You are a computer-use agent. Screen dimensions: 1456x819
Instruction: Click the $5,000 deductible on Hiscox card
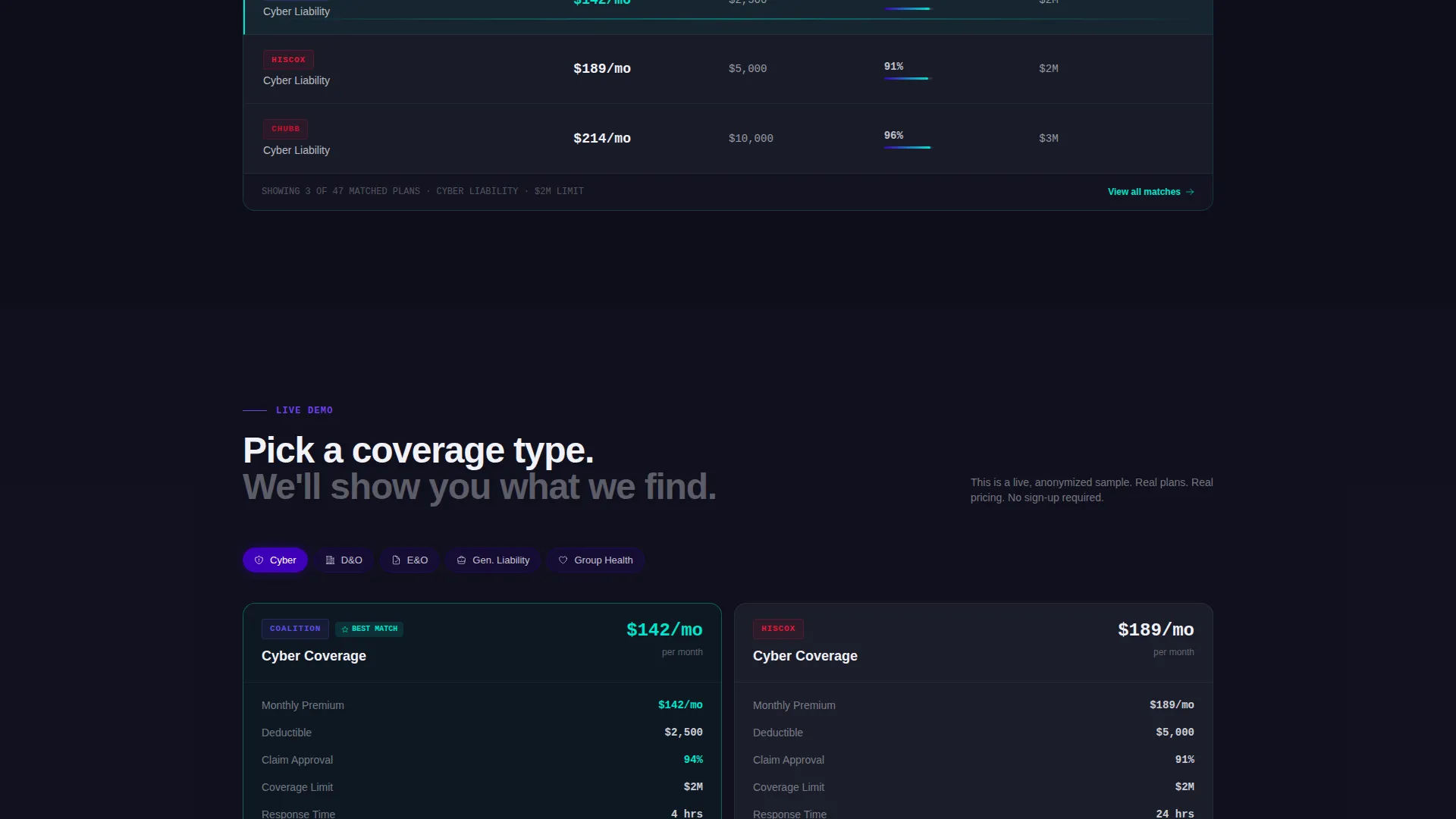pyautogui.click(x=1175, y=733)
